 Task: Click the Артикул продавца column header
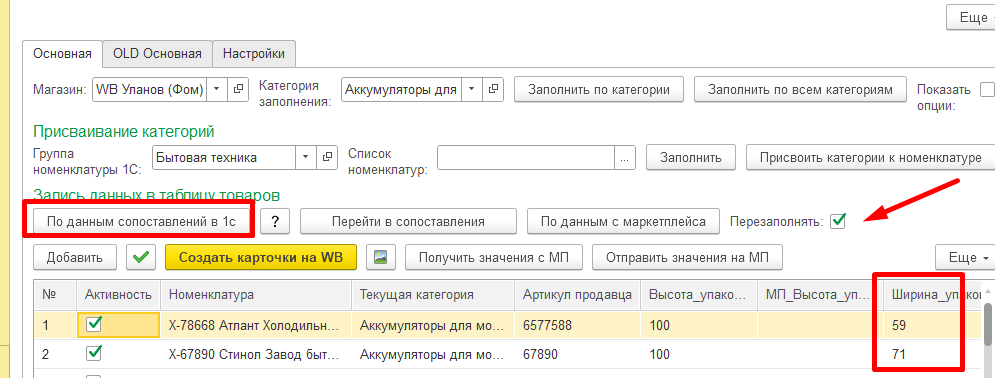click(577, 295)
